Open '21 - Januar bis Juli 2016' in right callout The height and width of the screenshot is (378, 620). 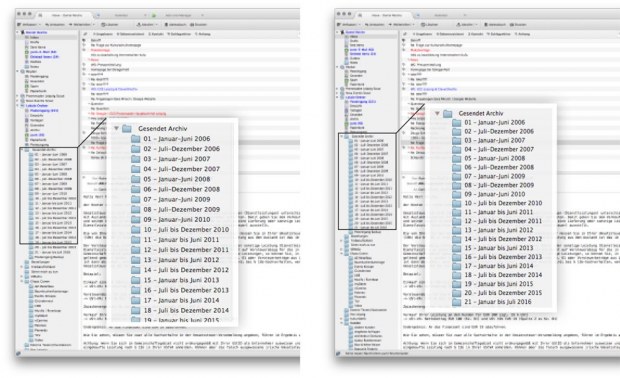[x=498, y=302]
